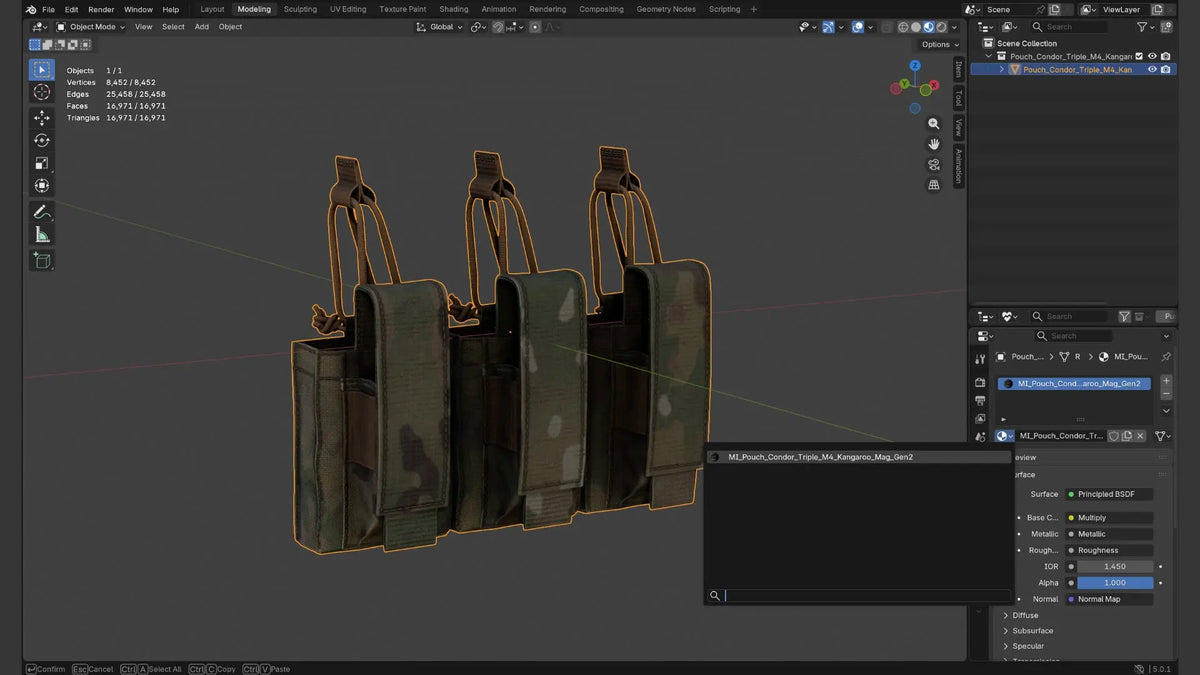Open the Object Mode dropdown
1200x675 pixels.
[x=90, y=27]
